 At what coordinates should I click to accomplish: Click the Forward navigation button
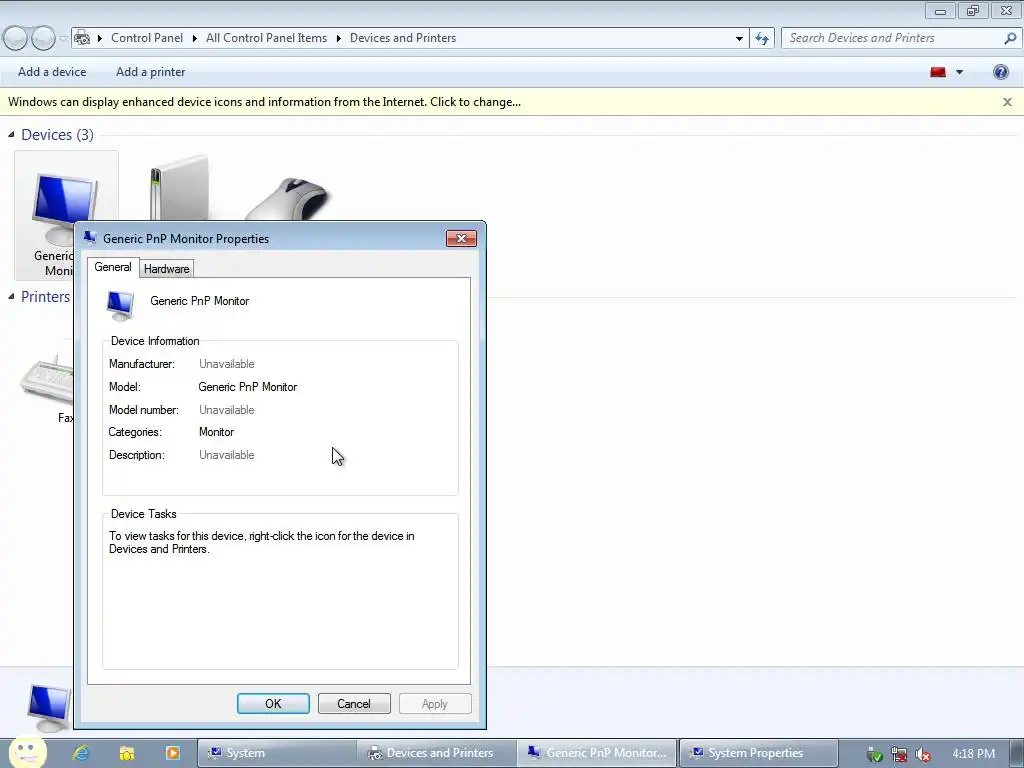pyautogui.click(x=43, y=39)
